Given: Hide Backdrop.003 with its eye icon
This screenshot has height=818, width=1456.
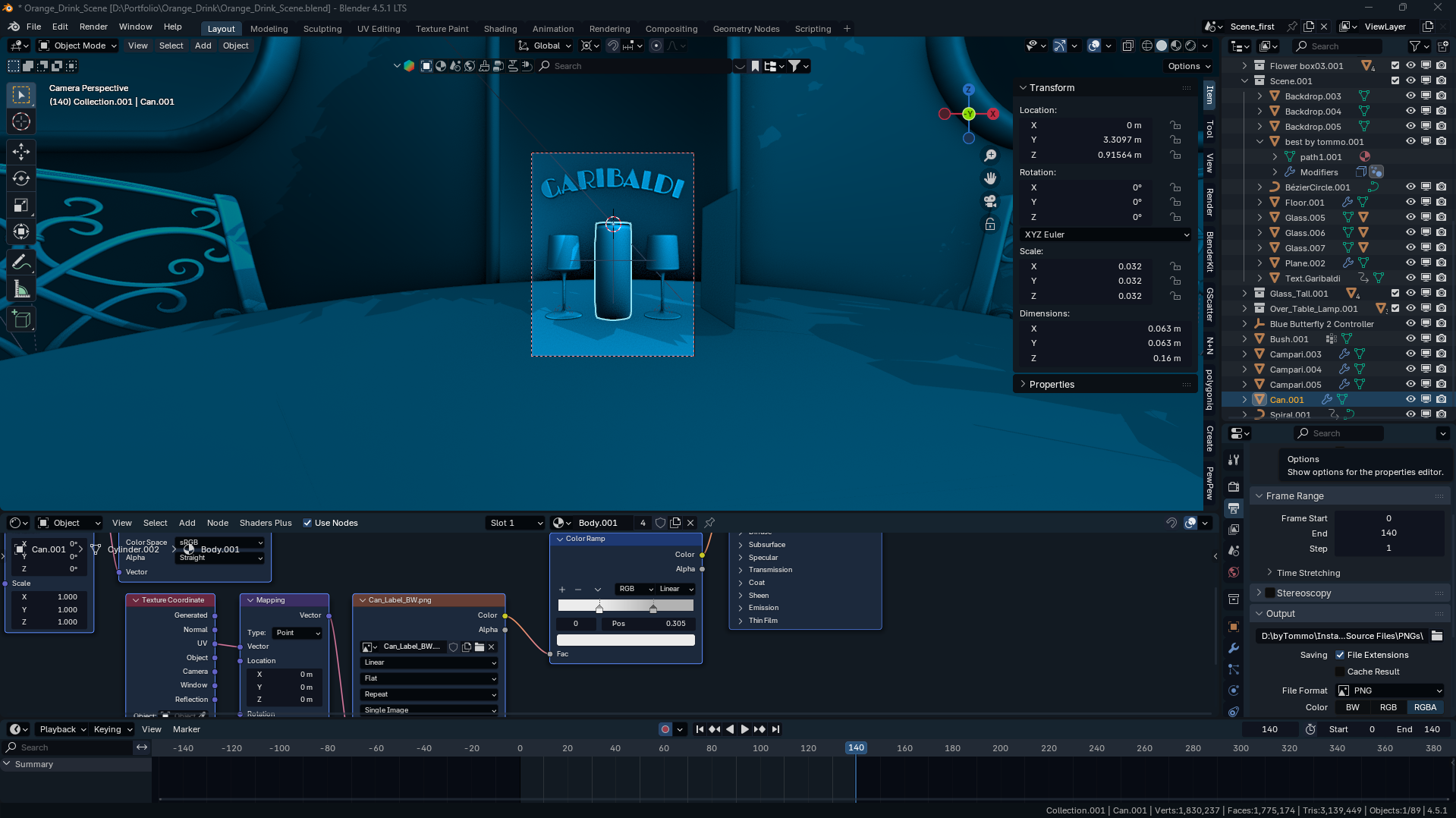Looking at the screenshot, I should (1410, 96).
